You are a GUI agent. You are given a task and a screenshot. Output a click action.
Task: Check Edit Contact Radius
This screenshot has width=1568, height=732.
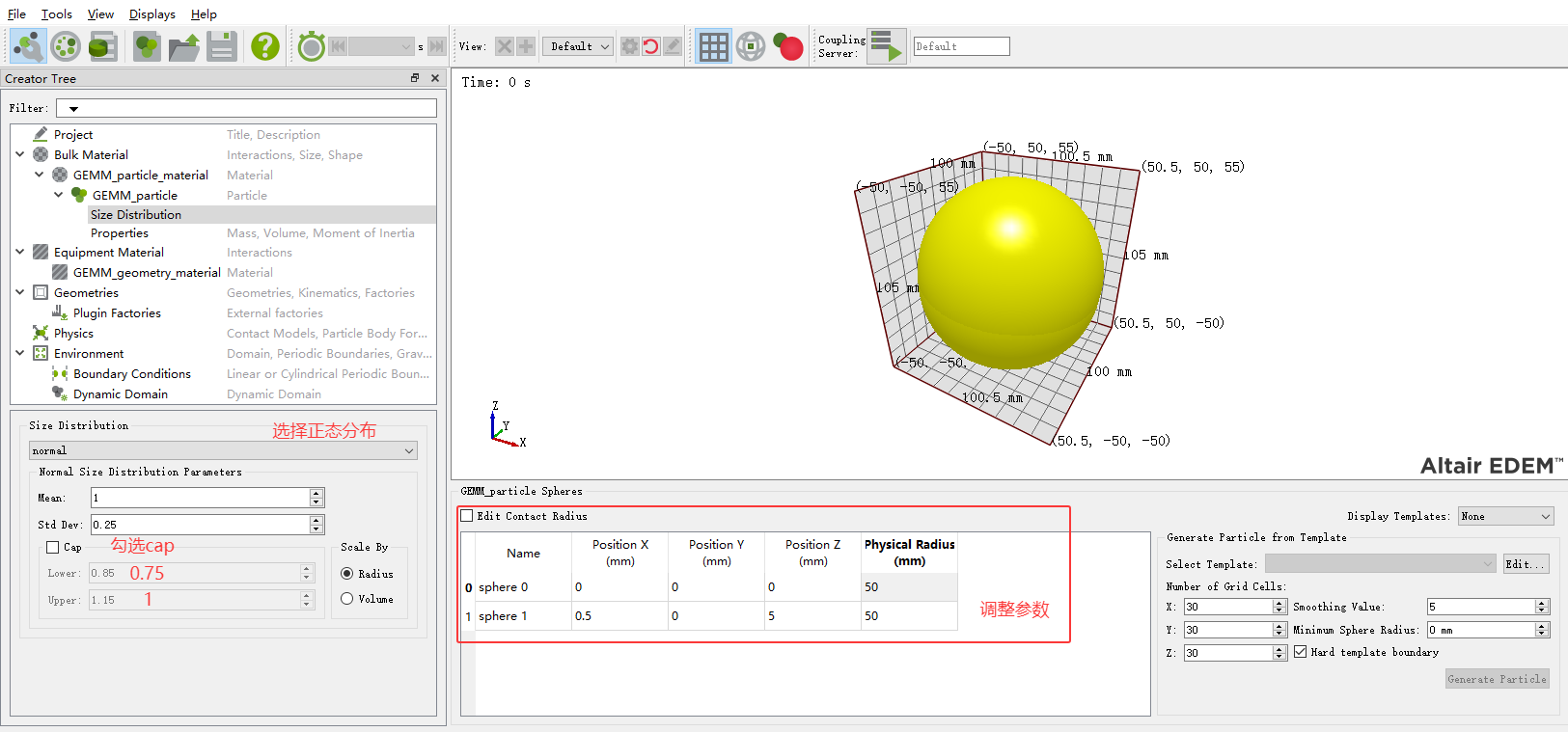click(x=468, y=516)
